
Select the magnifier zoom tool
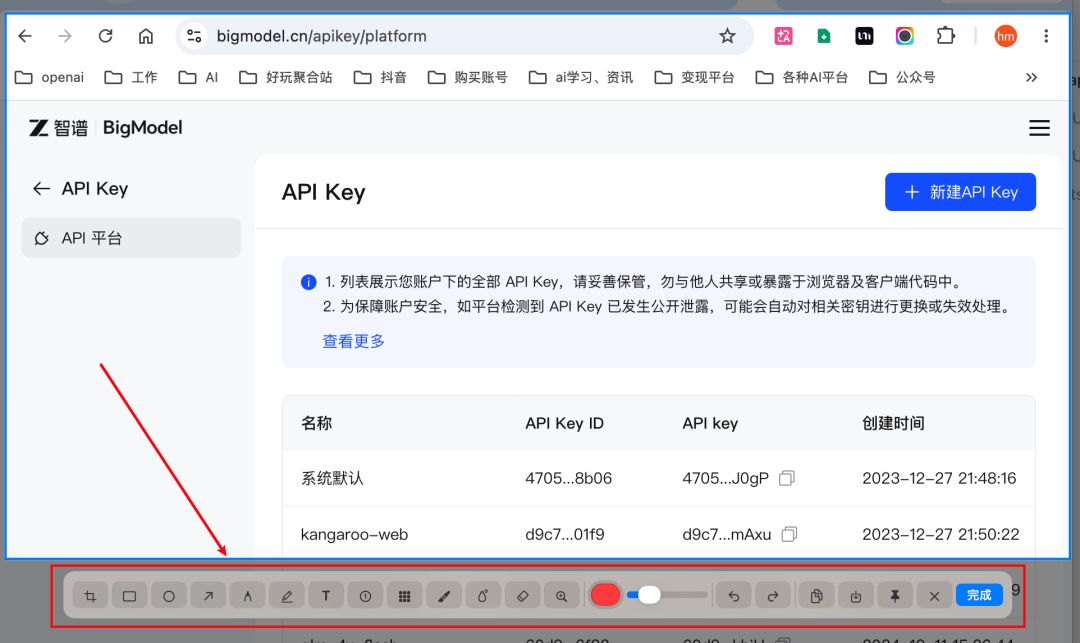point(561,596)
